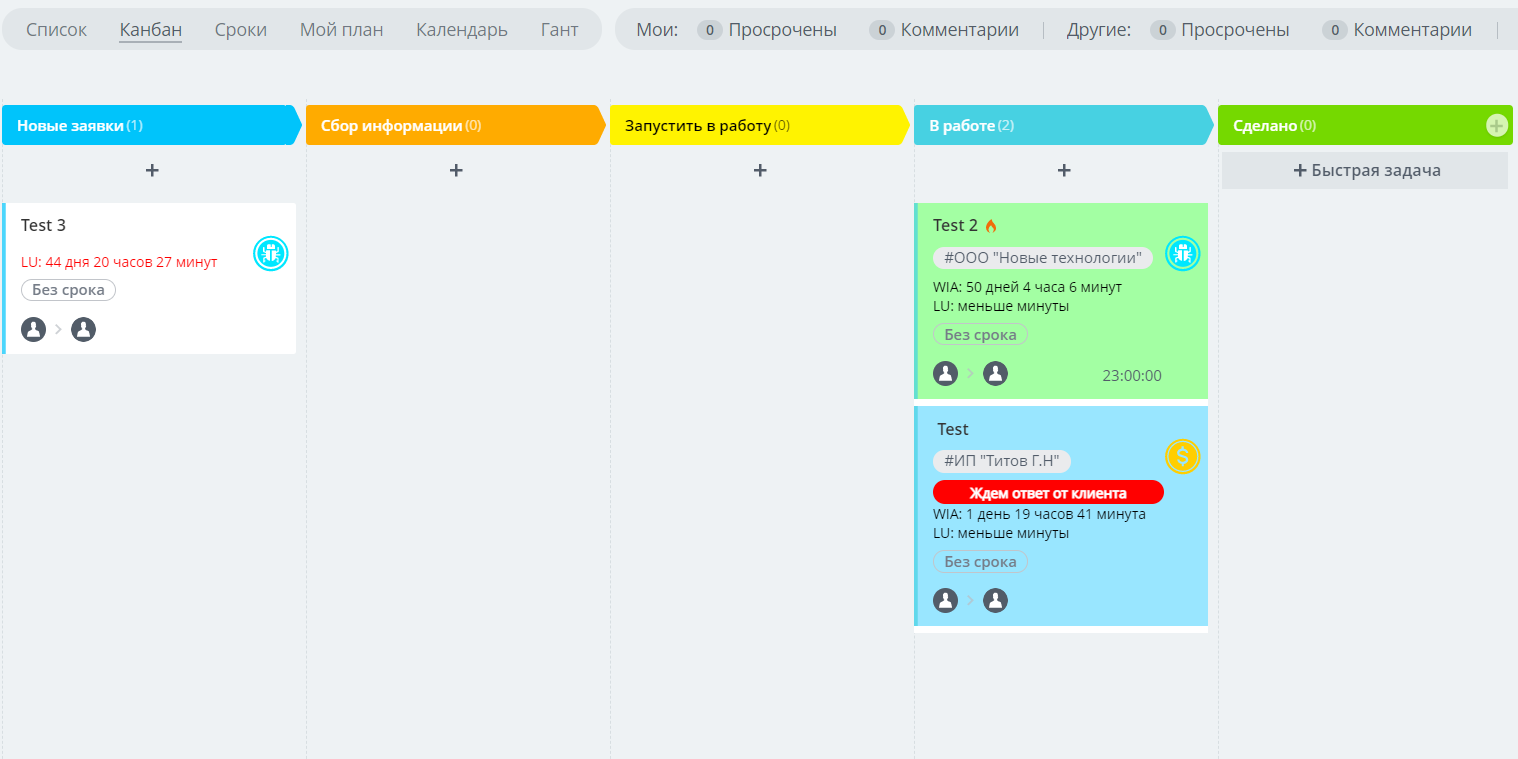Click the green plus icon in Сделано header
Viewport: 1518px width, 759px height.
1496,125
